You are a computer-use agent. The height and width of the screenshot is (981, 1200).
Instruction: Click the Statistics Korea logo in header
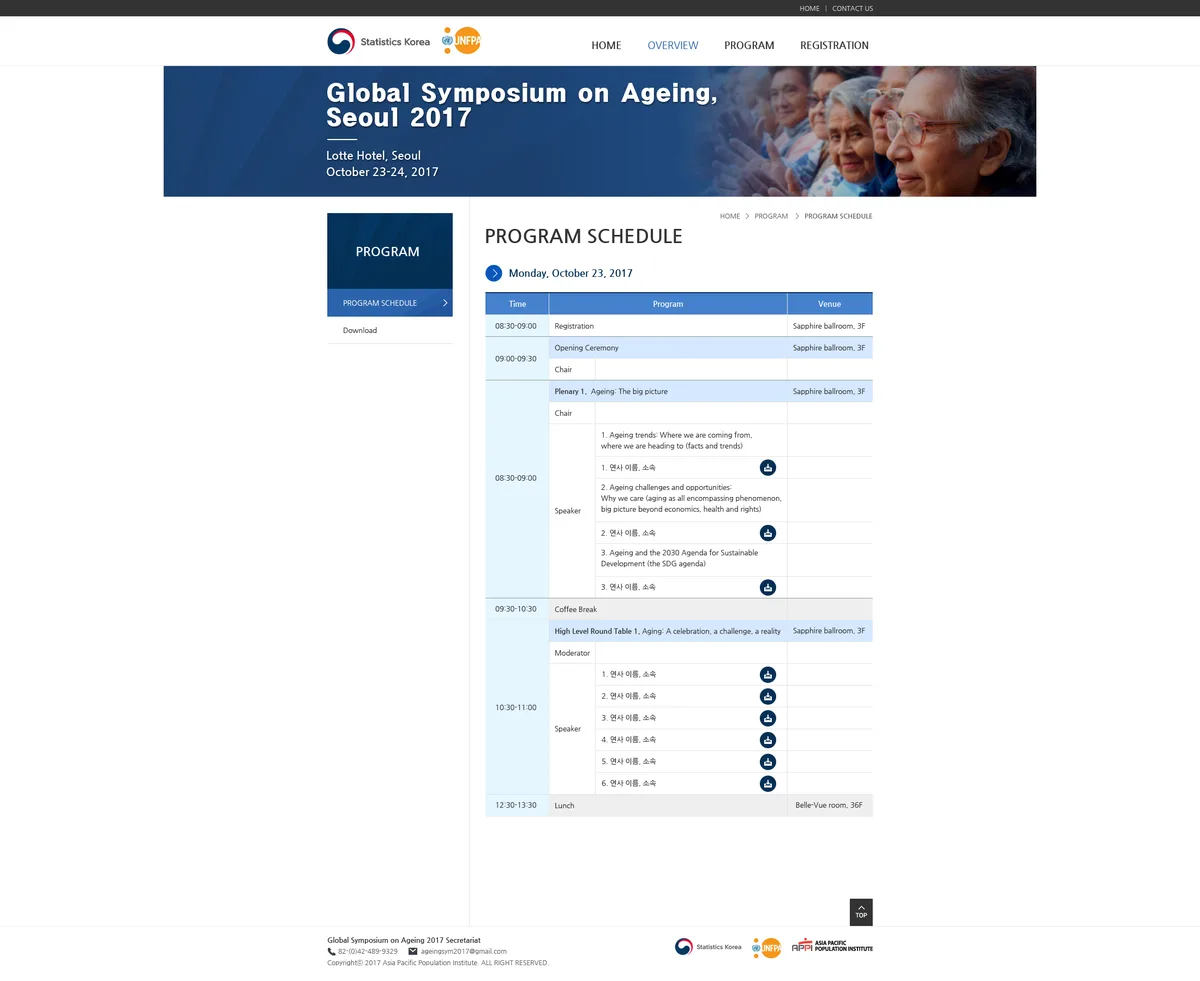[x=379, y=42]
